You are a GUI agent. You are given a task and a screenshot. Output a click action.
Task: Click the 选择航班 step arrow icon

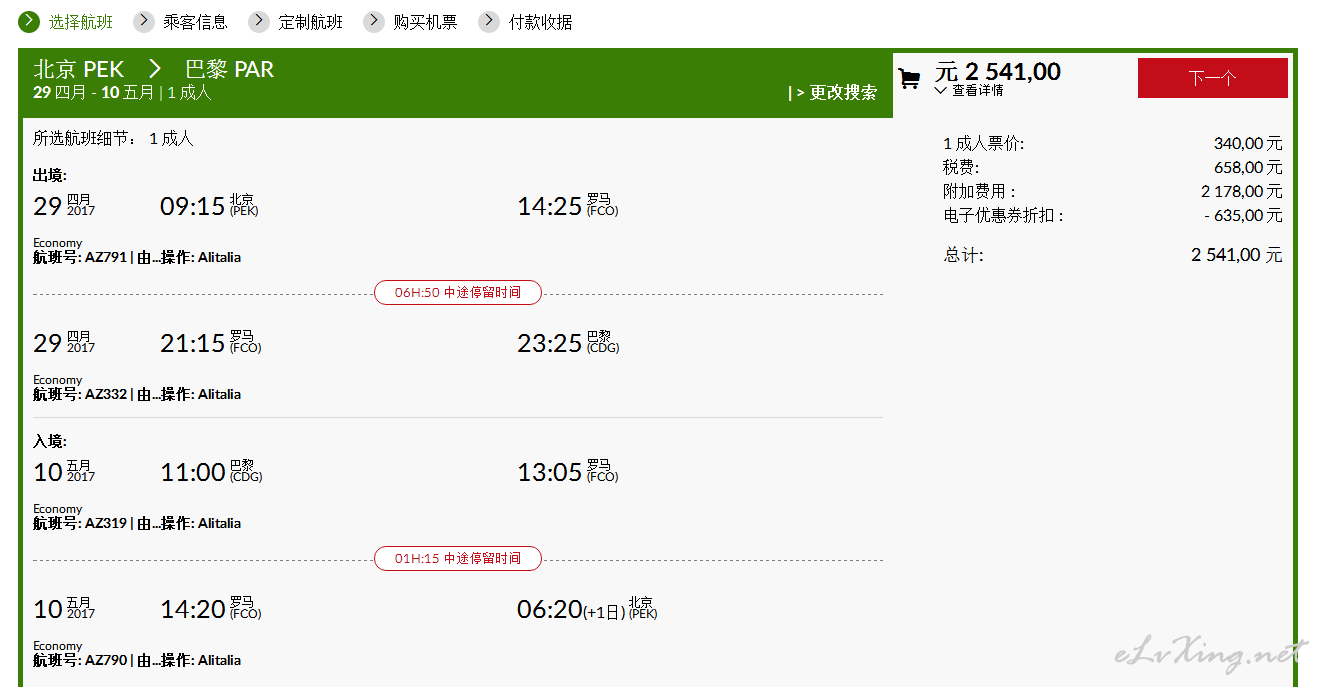(x=29, y=21)
